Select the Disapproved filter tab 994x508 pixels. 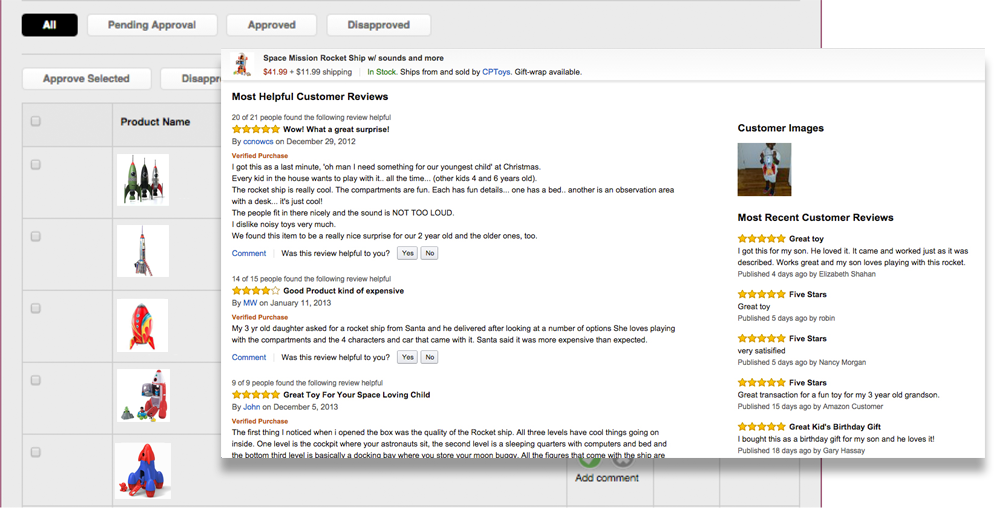coord(378,25)
